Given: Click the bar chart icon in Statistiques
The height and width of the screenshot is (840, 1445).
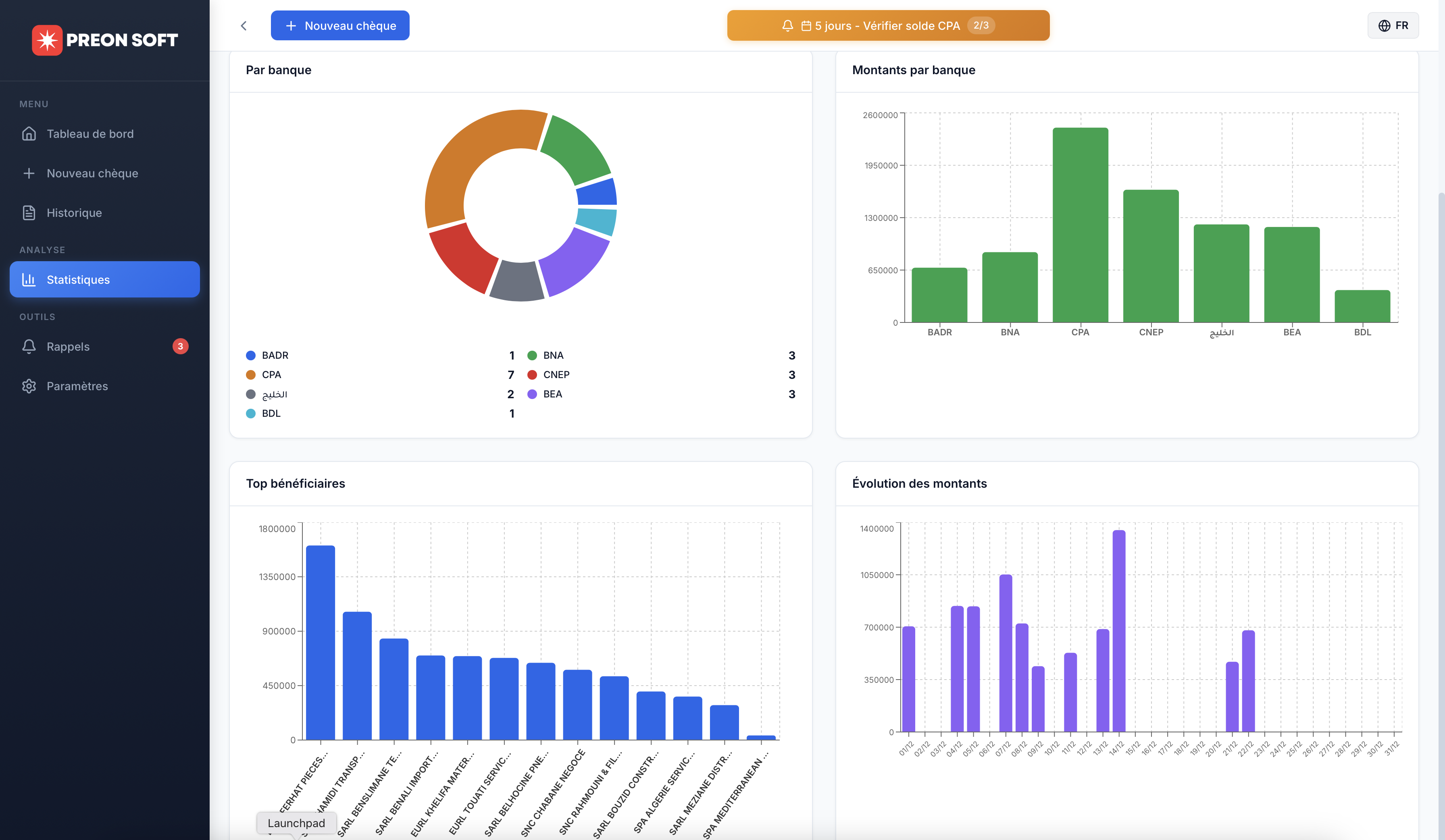Looking at the screenshot, I should 29,280.
